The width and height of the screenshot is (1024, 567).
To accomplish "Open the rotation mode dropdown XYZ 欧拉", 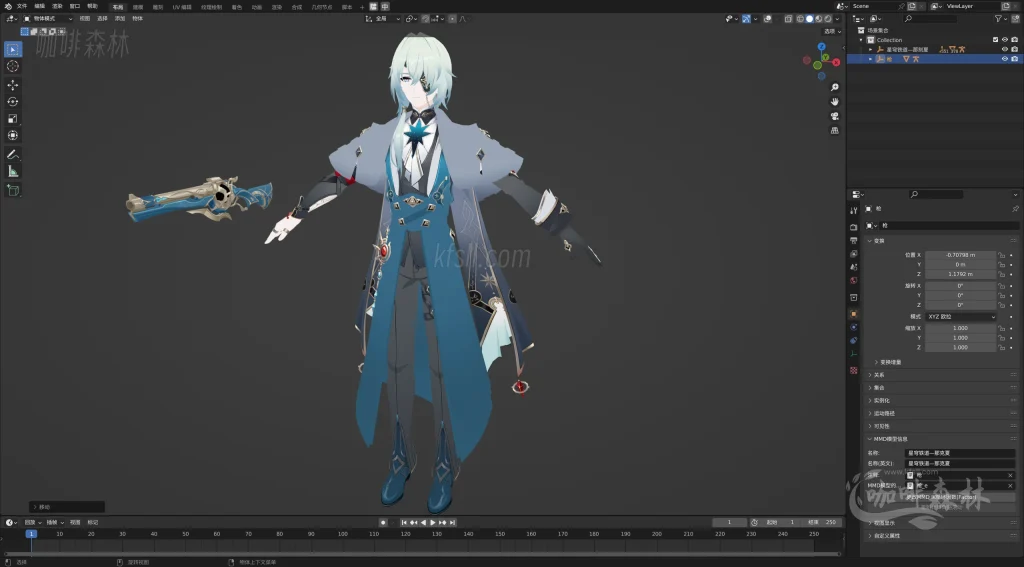I will (961, 317).
